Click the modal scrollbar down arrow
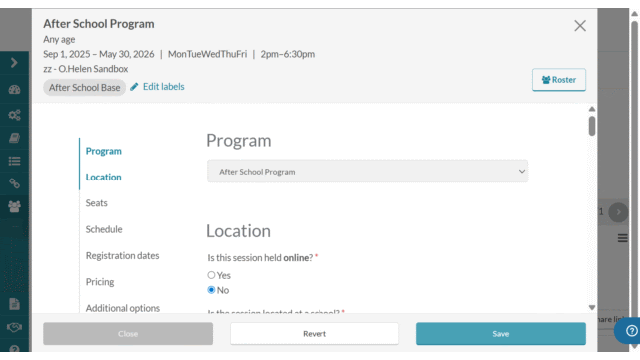Image resolution: width=640 pixels, height=360 pixels. [592, 307]
